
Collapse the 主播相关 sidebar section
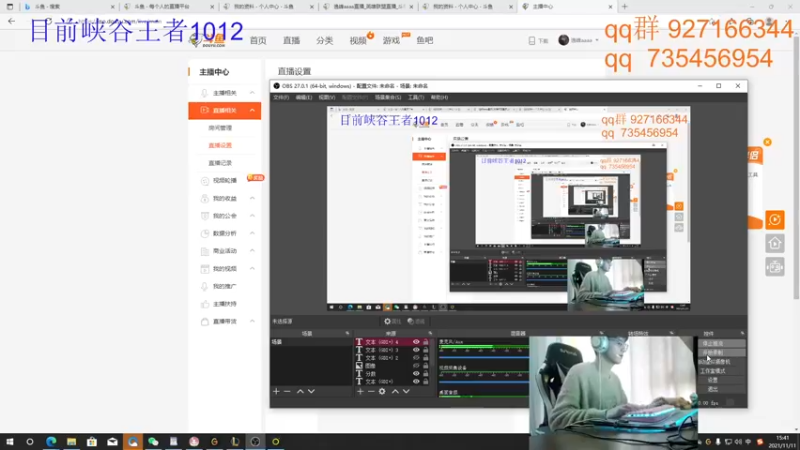252,93
